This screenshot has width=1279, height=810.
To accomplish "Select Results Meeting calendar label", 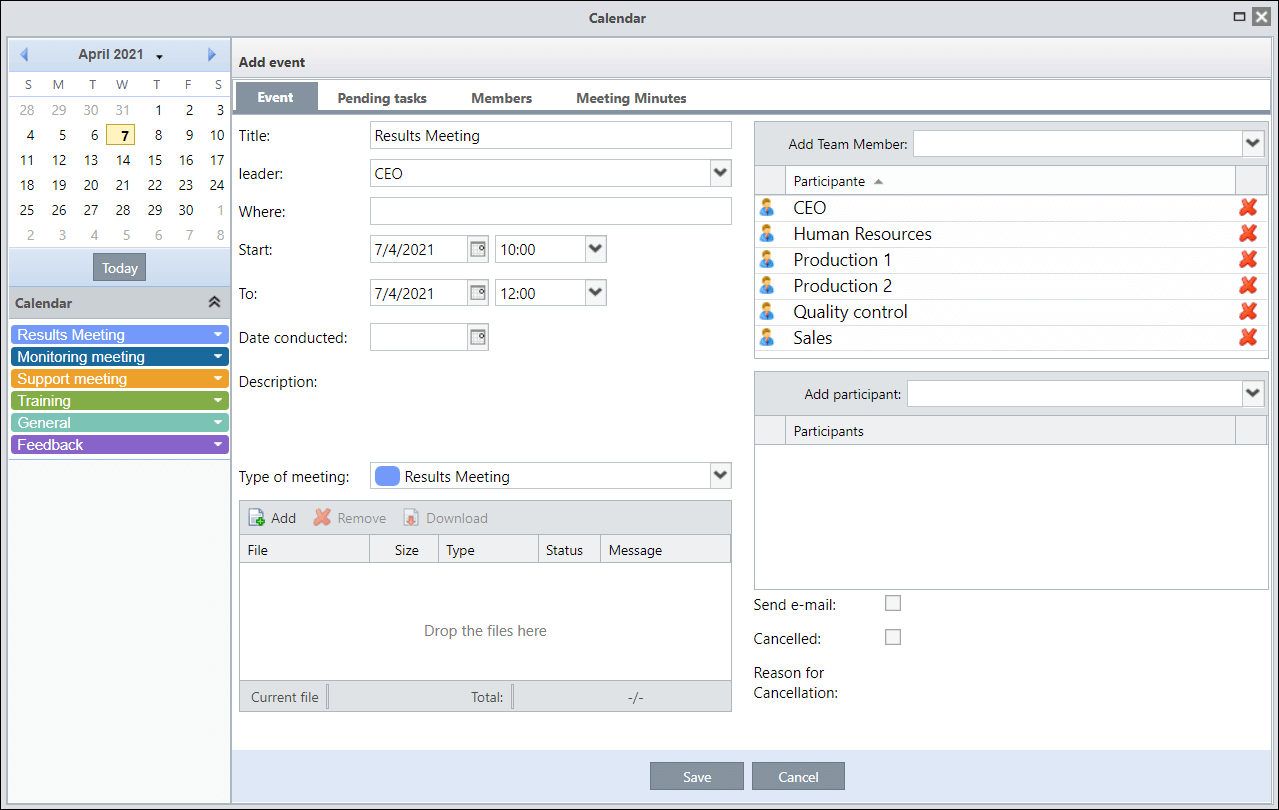I will coord(71,335).
